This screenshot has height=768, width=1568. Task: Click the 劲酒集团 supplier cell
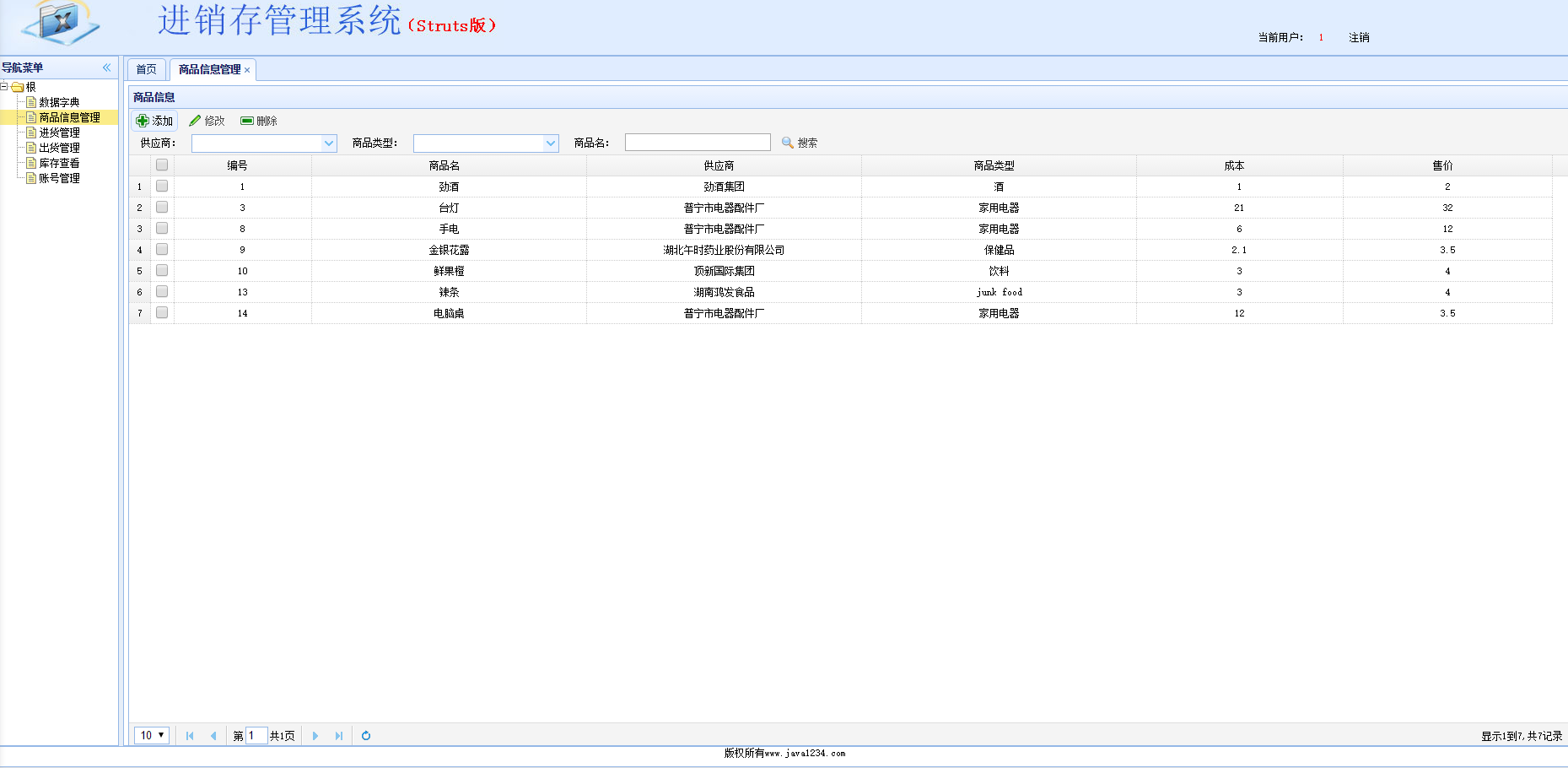tap(724, 187)
